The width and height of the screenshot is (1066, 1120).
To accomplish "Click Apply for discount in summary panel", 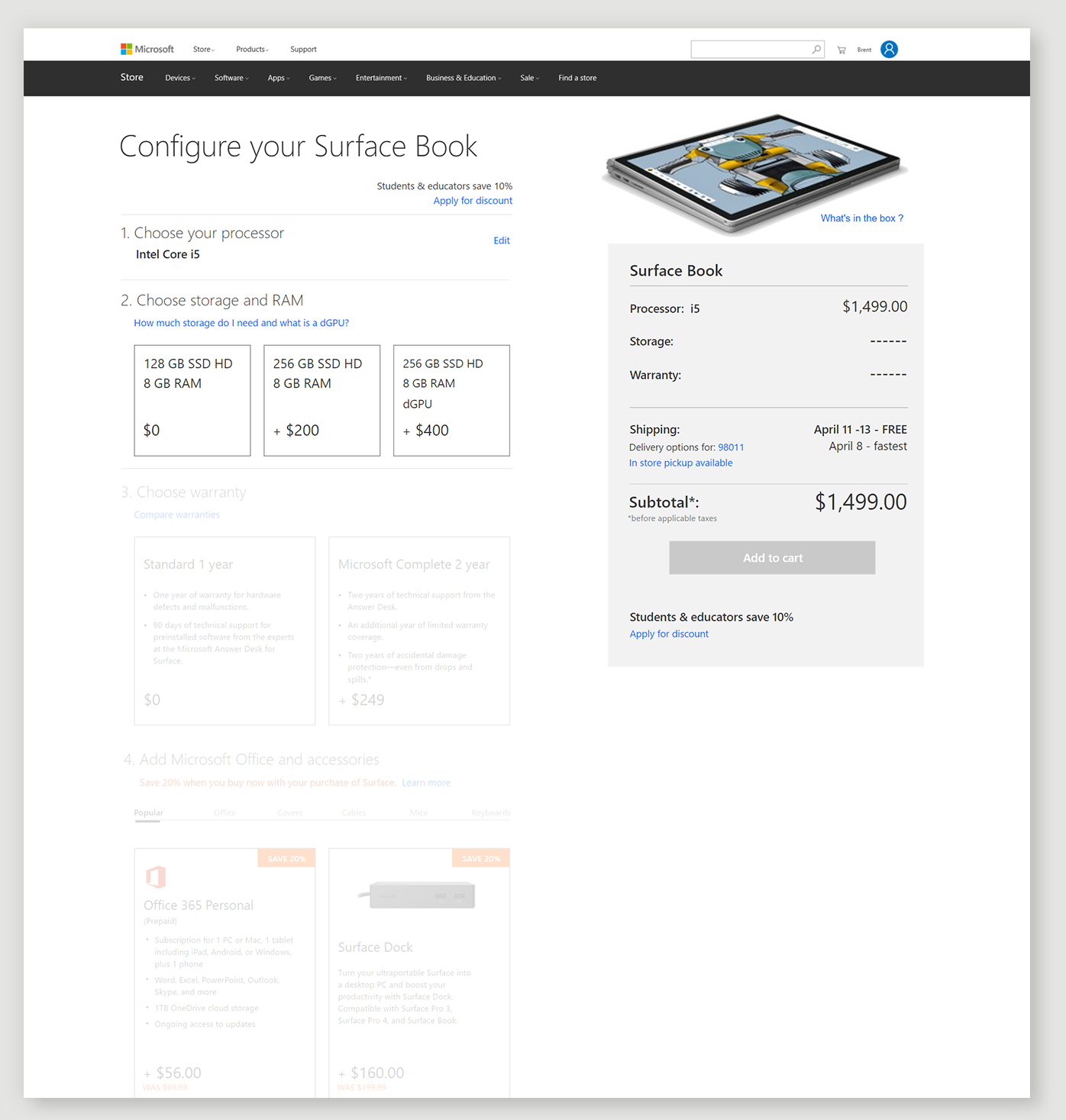I will 669,634.
